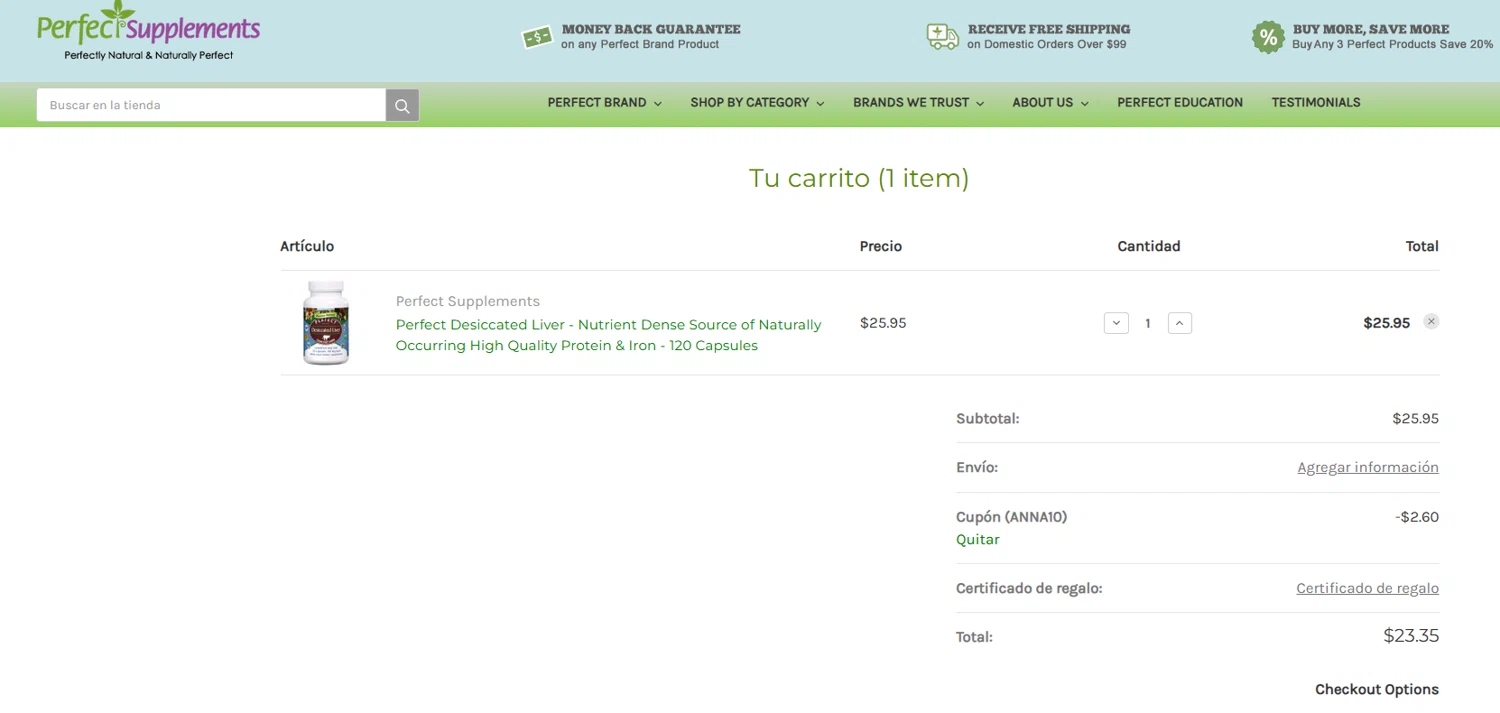
Task: Decrease quantity with the down arrow
Action: pos(1116,323)
